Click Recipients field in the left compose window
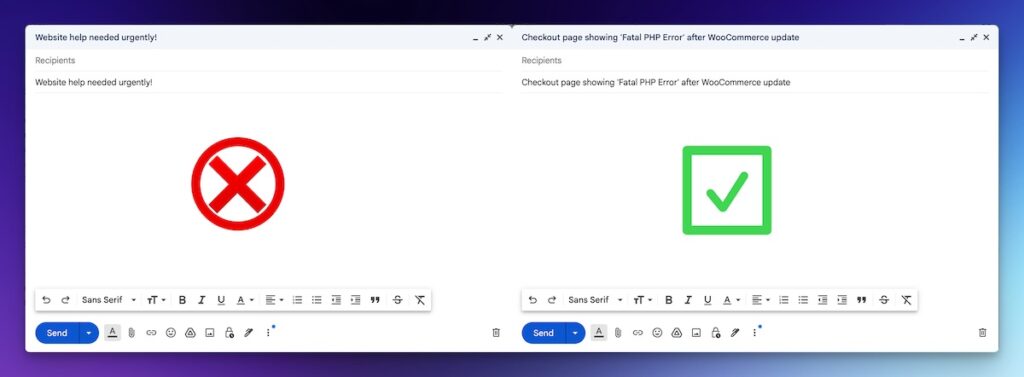This screenshot has width=1024, height=377. click(x=269, y=60)
